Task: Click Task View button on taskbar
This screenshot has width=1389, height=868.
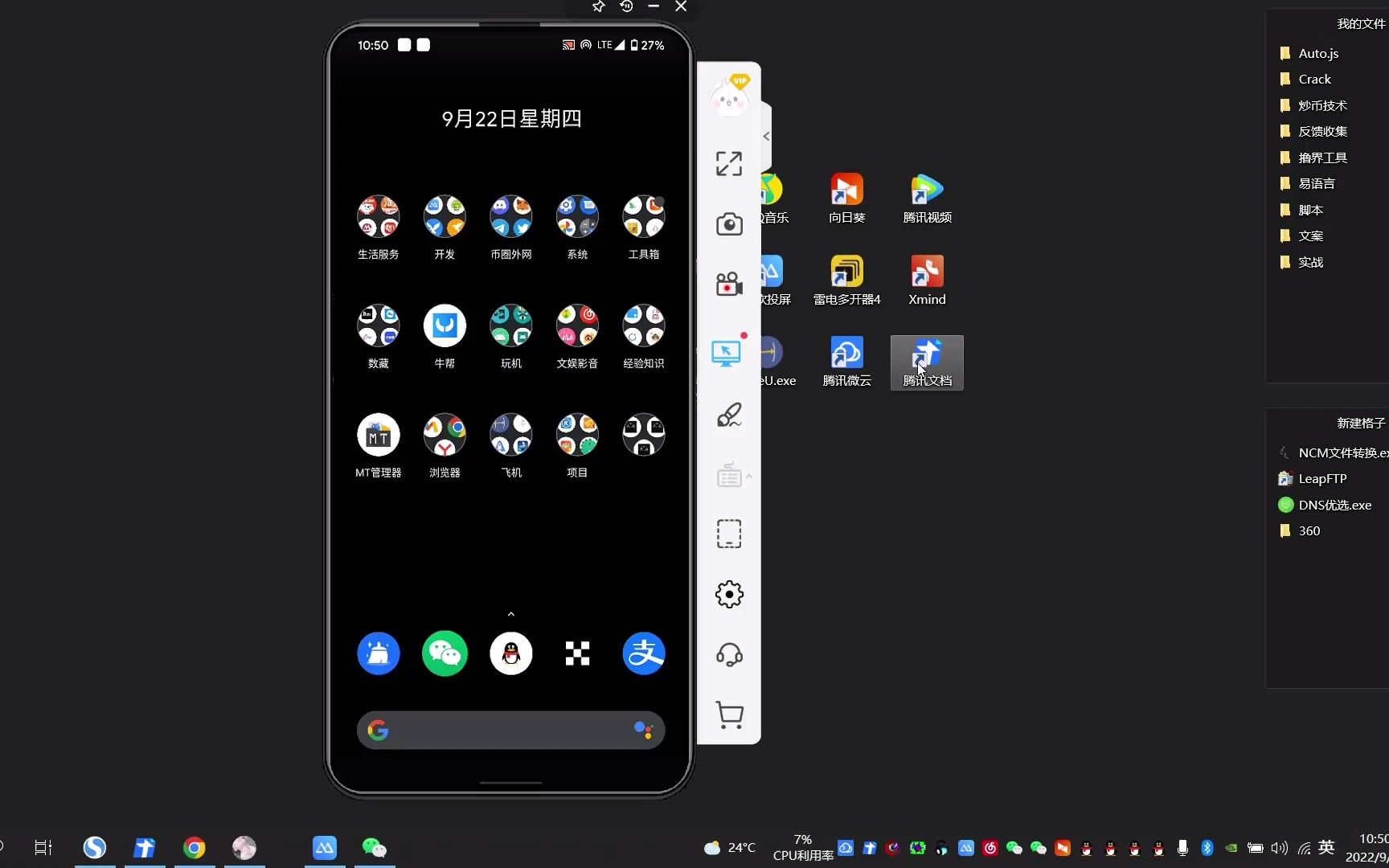Action: tap(43, 848)
